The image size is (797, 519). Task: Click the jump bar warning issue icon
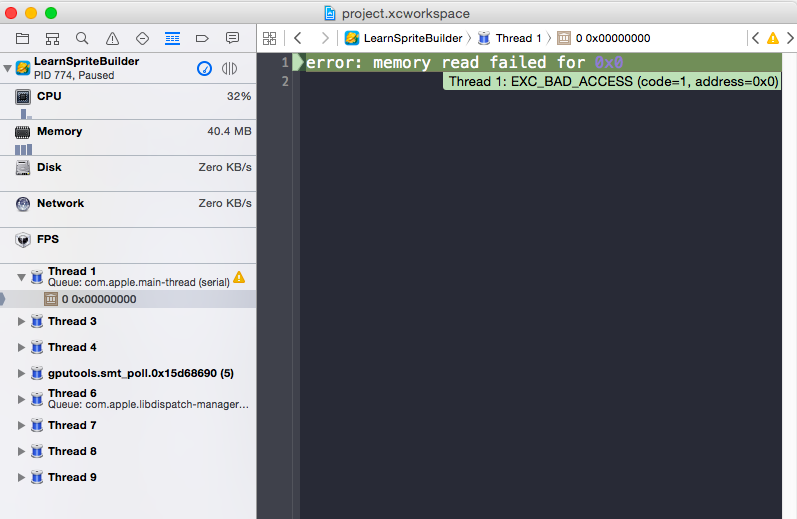[773, 38]
